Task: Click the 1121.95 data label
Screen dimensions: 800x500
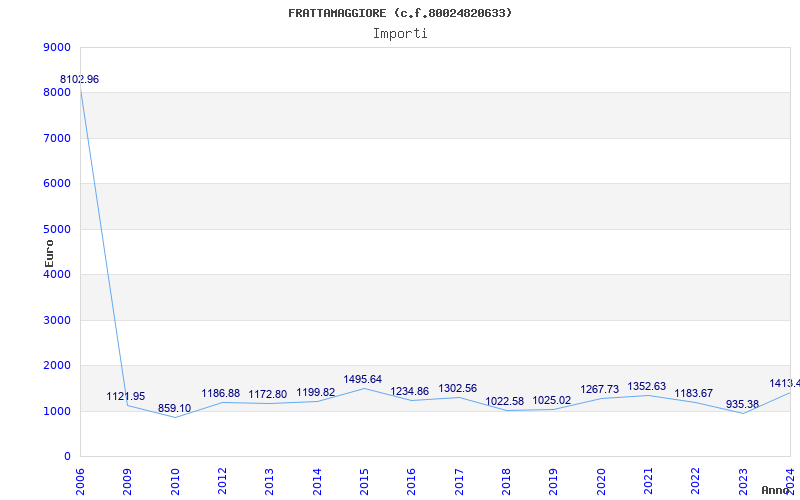Action: click(126, 396)
